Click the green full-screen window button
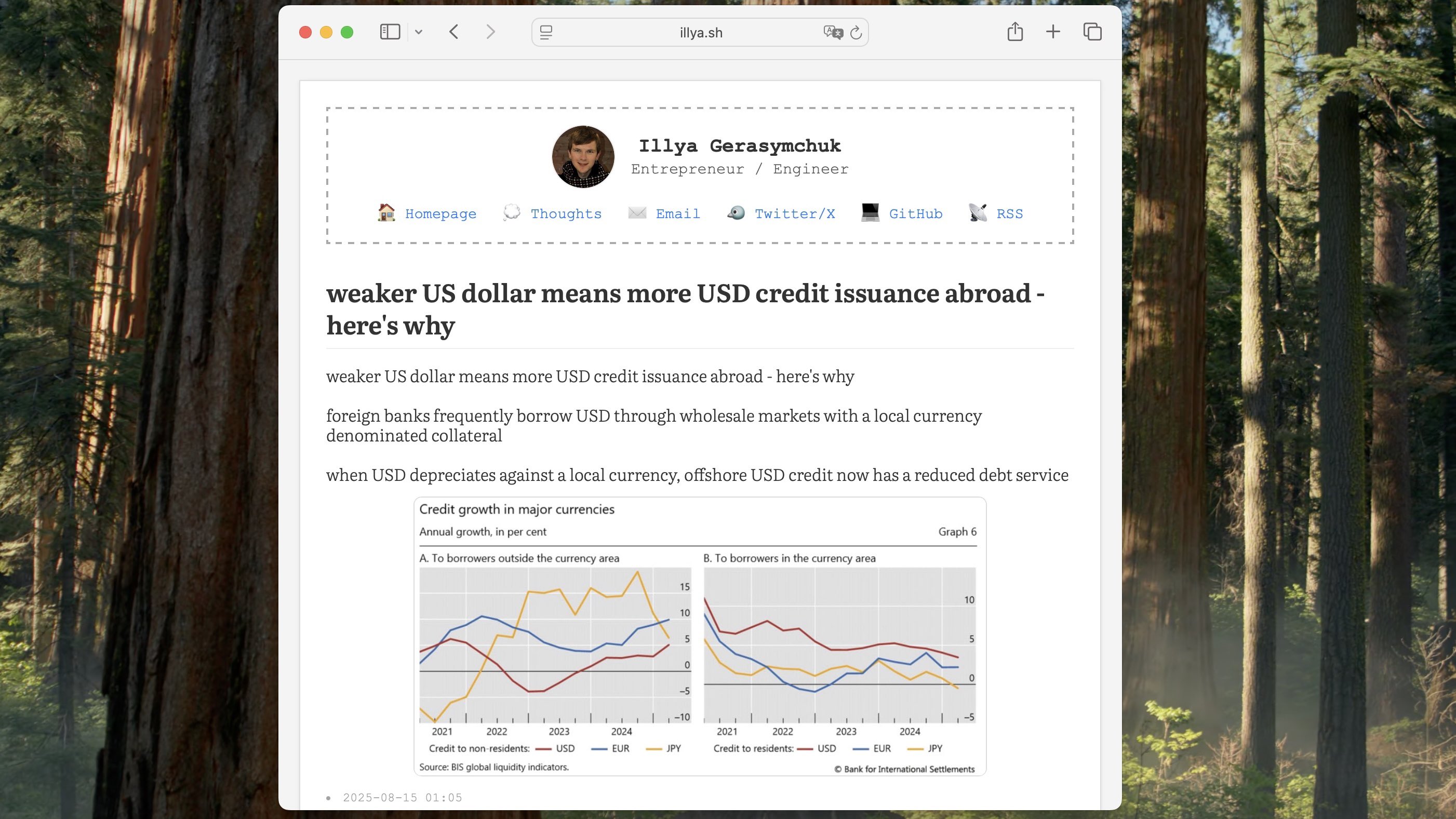Viewport: 1456px width, 819px height. coord(347,32)
